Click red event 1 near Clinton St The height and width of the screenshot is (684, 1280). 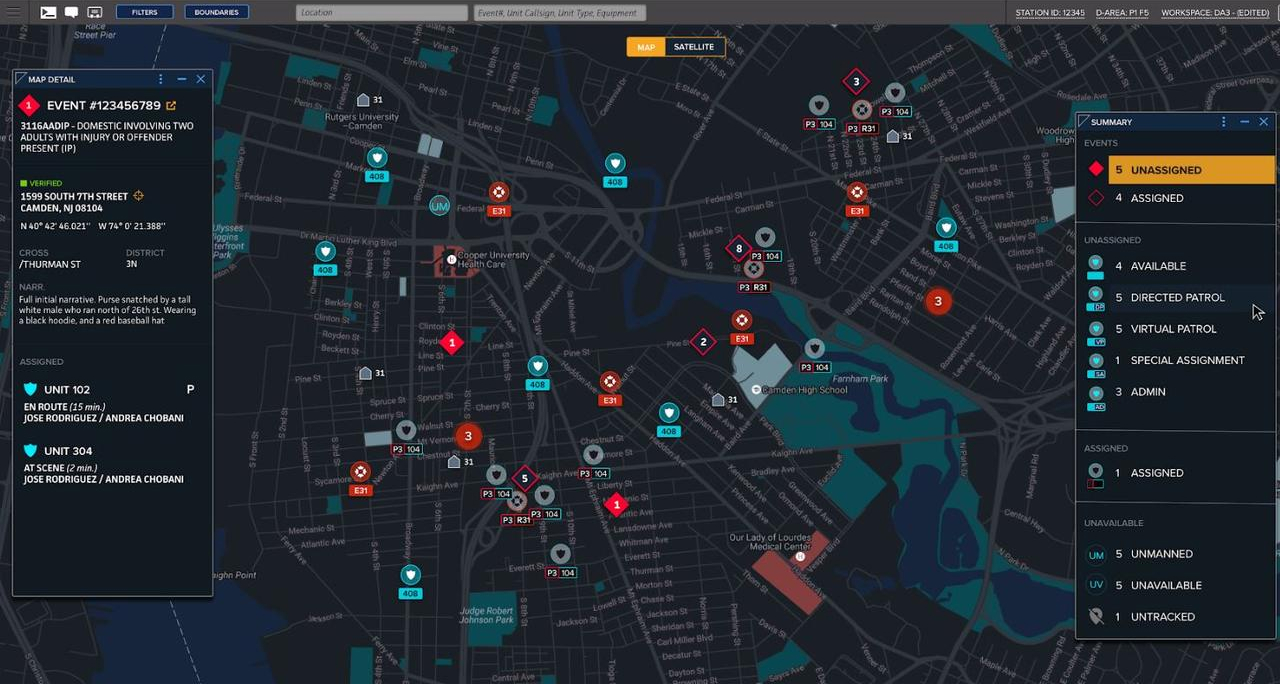coord(452,343)
